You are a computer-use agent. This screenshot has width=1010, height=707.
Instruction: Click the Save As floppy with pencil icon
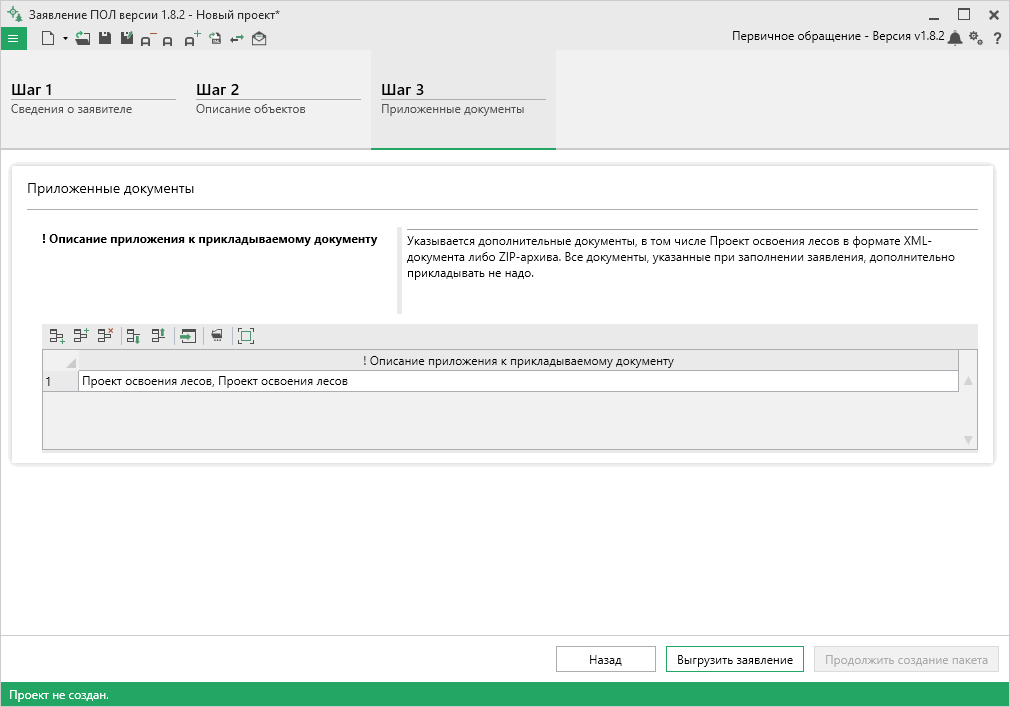pos(126,39)
